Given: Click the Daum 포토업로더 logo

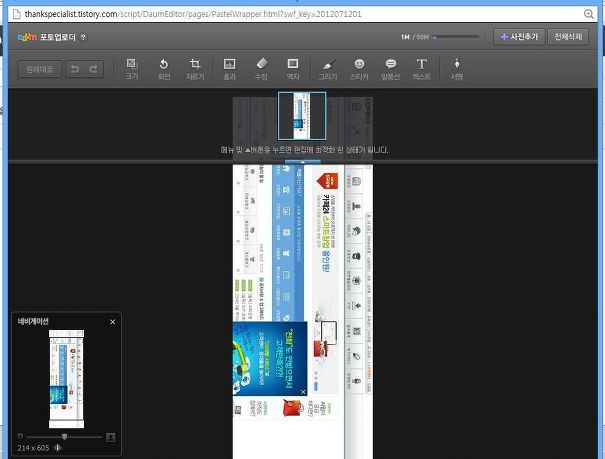Looking at the screenshot, I should [47, 37].
